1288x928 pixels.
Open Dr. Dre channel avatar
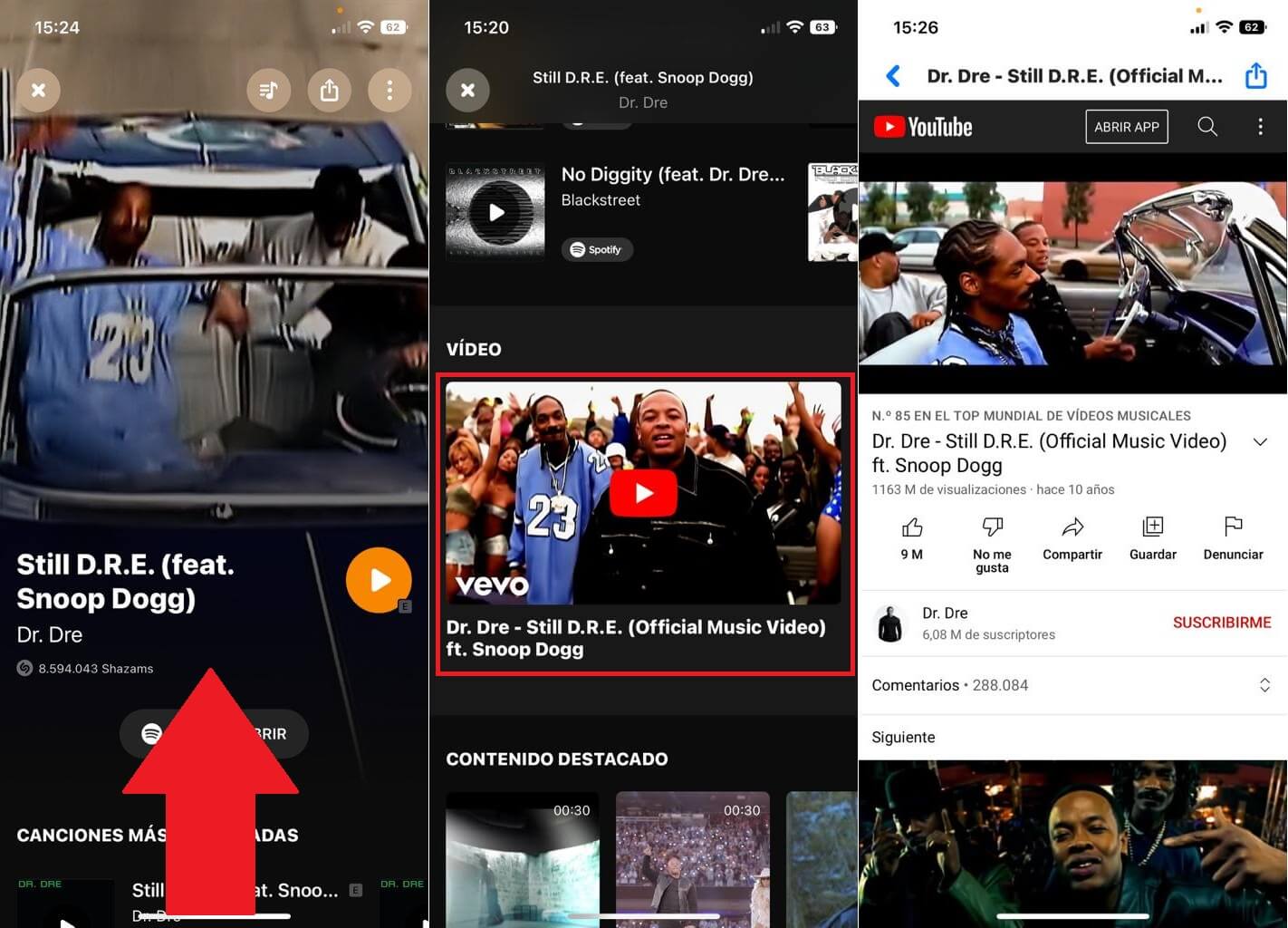(890, 623)
